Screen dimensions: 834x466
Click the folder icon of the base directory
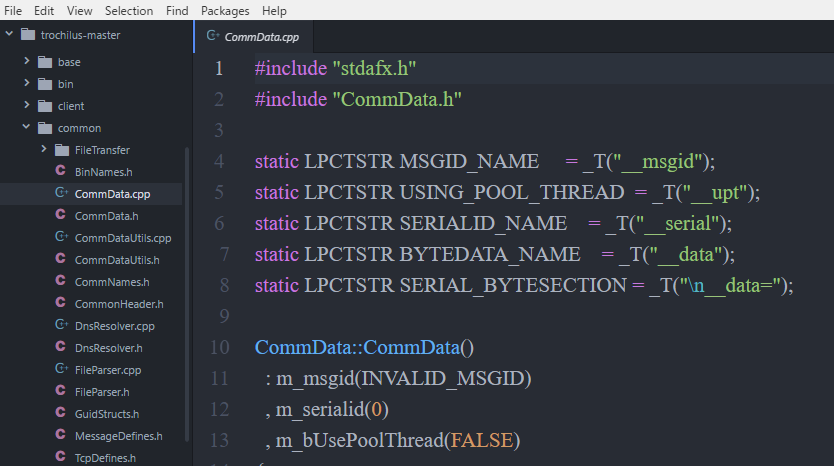[x=45, y=62]
